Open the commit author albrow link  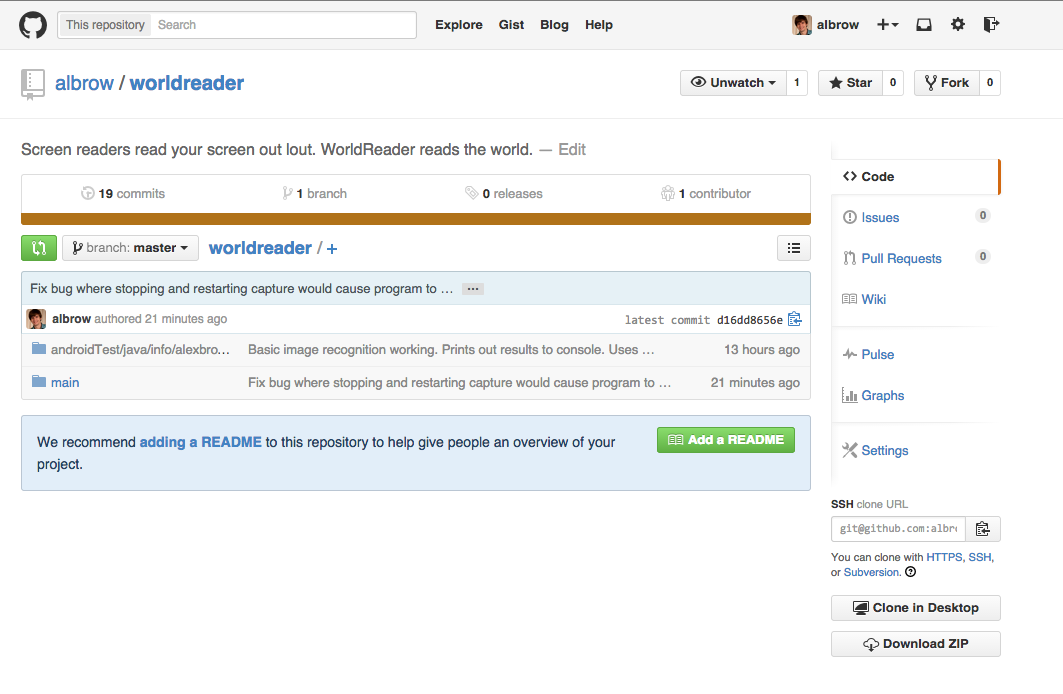tap(71, 319)
